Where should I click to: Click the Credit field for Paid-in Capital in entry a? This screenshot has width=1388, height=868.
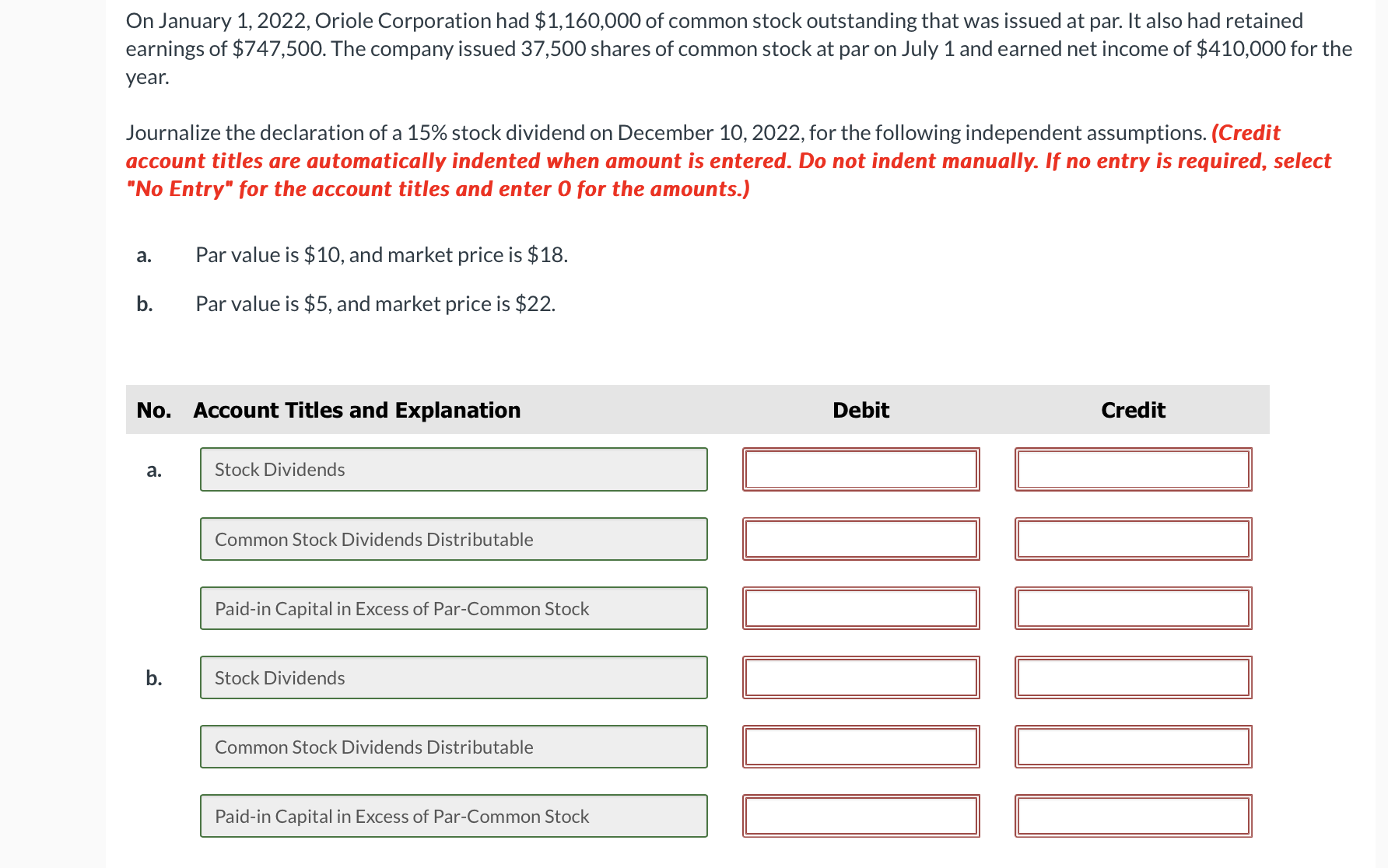pos(1132,608)
